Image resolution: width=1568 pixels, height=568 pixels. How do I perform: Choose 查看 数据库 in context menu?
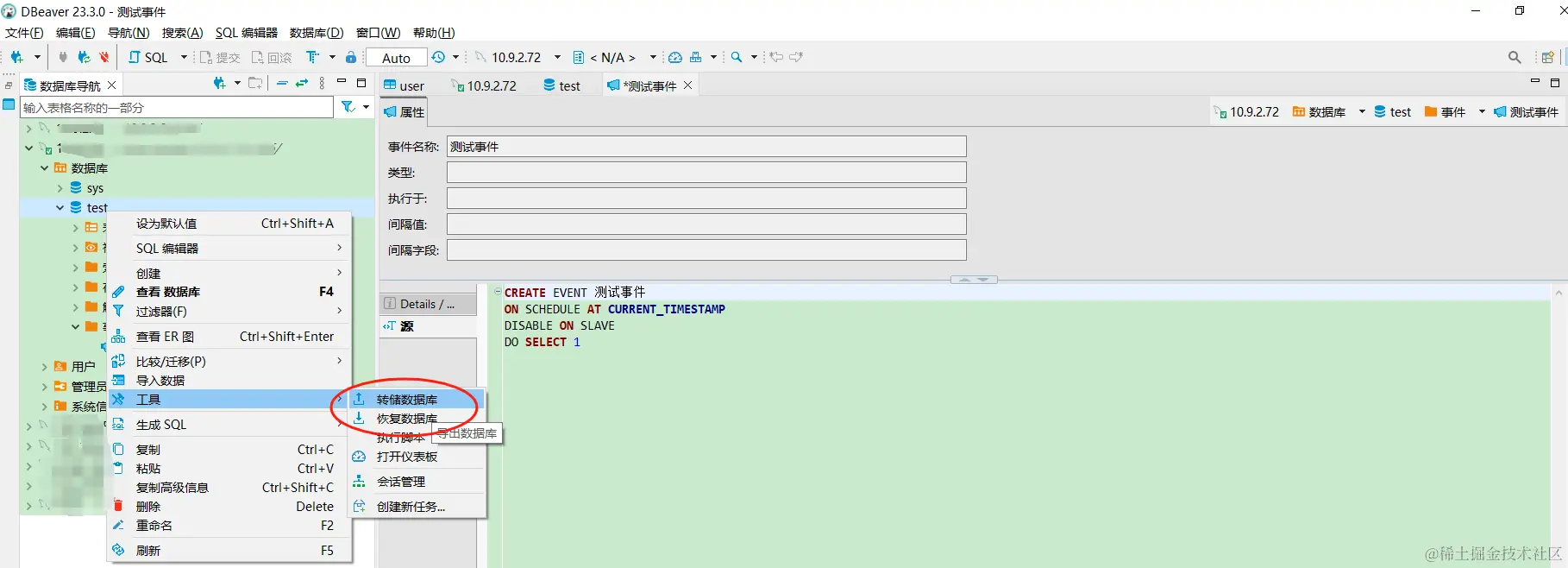[x=229, y=292]
